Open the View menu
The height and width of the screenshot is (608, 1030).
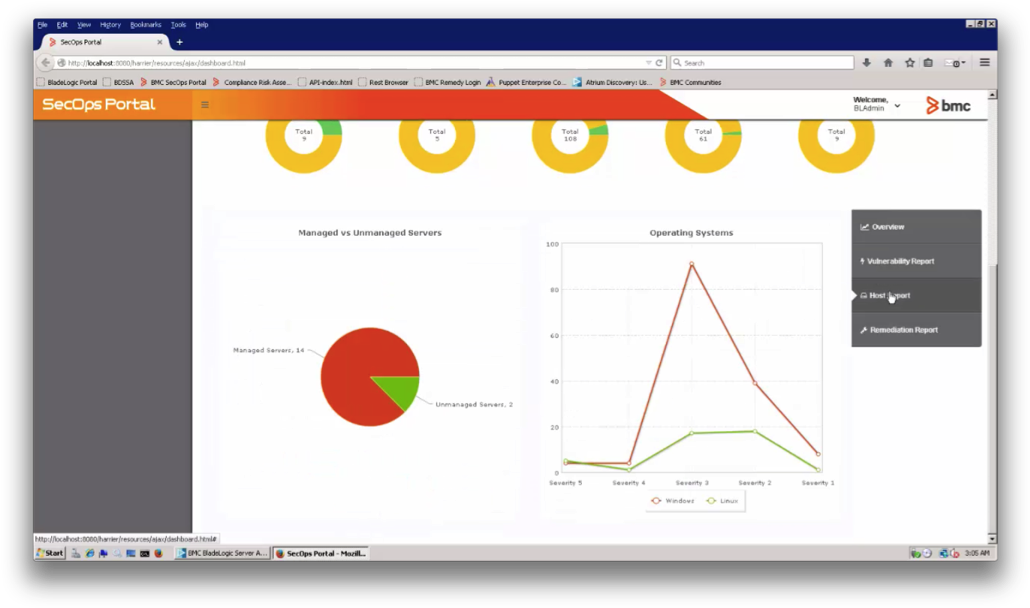(x=83, y=25)
